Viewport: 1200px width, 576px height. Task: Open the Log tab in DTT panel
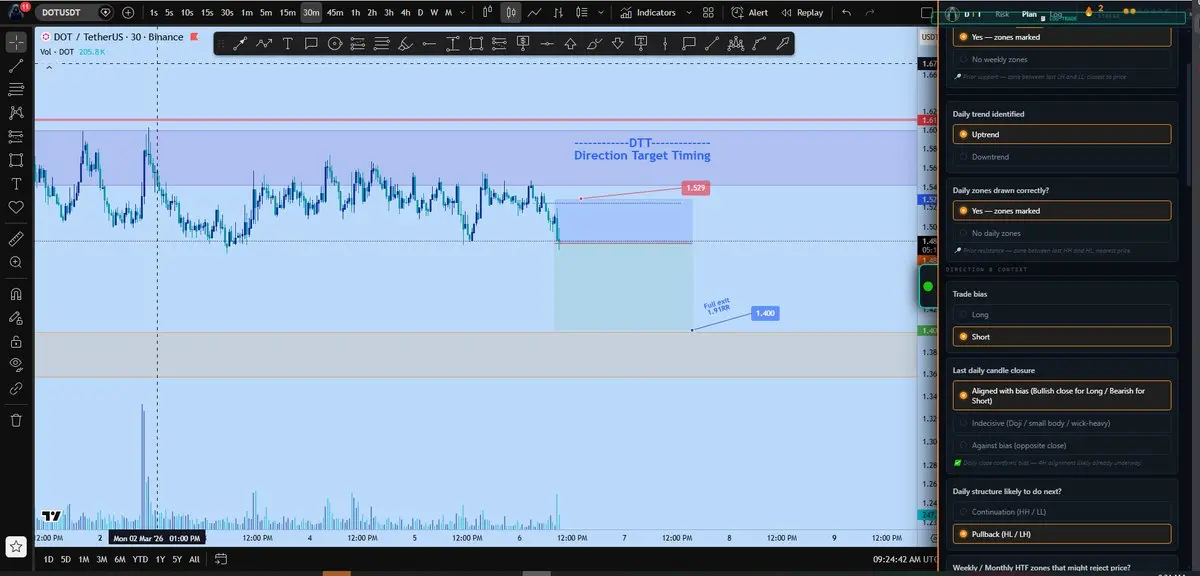(1056, 15)
